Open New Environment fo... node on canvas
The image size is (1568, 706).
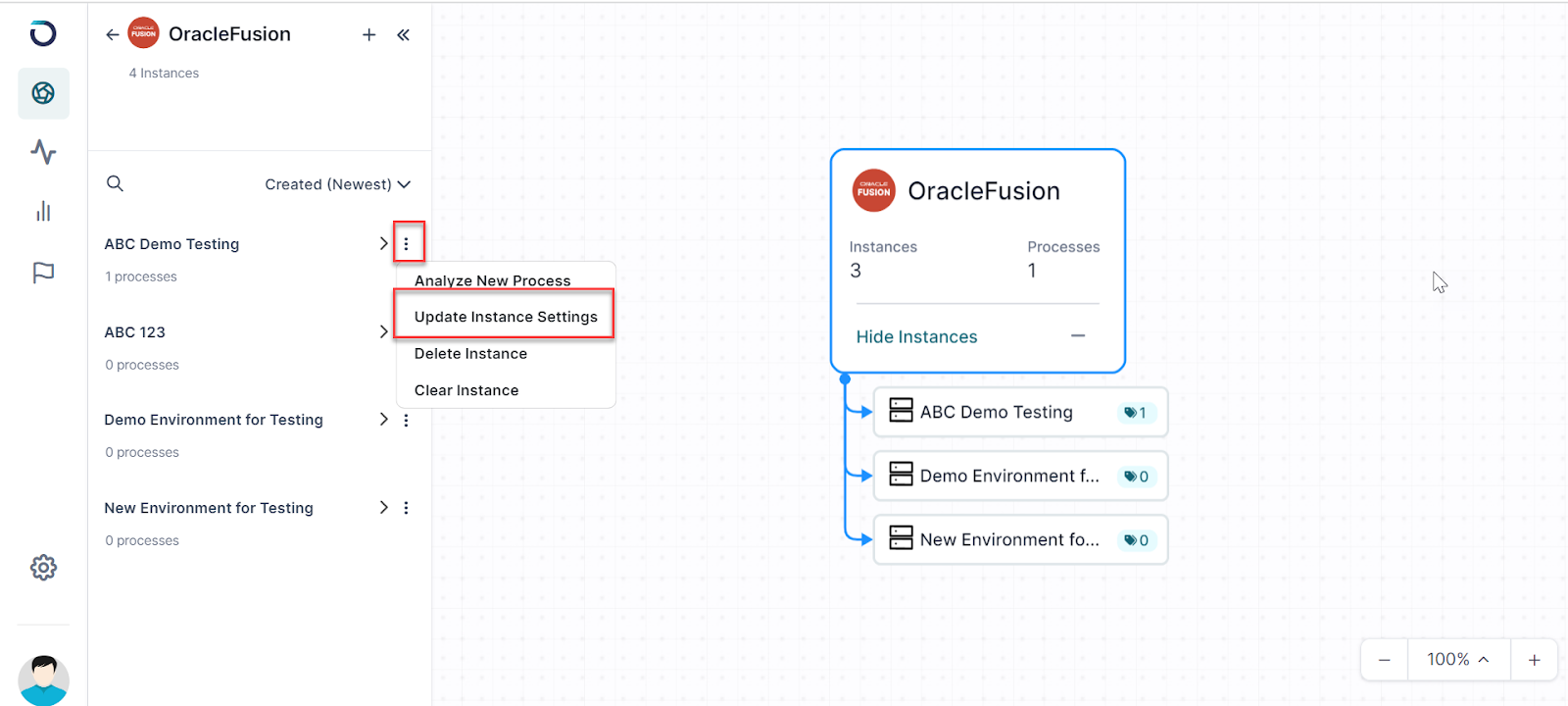click(1020, 539)
